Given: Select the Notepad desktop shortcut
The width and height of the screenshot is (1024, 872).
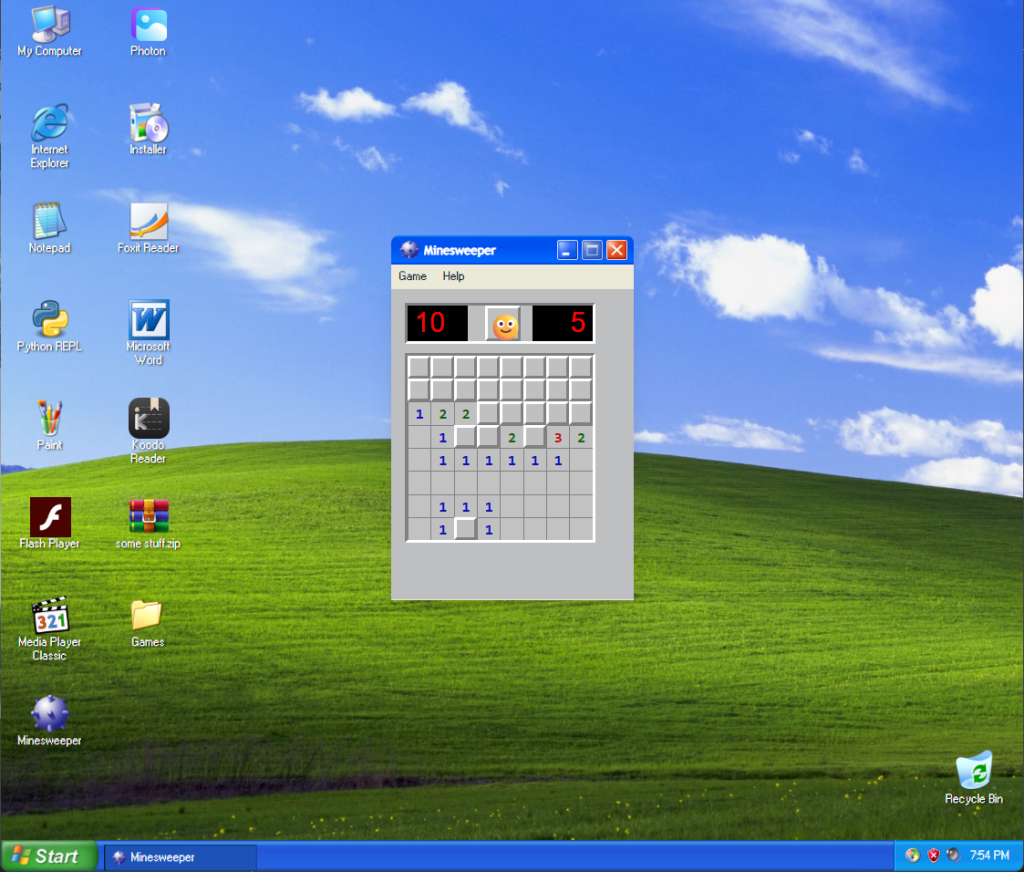Looking at the screenshot, I should [x=50, y=228].
